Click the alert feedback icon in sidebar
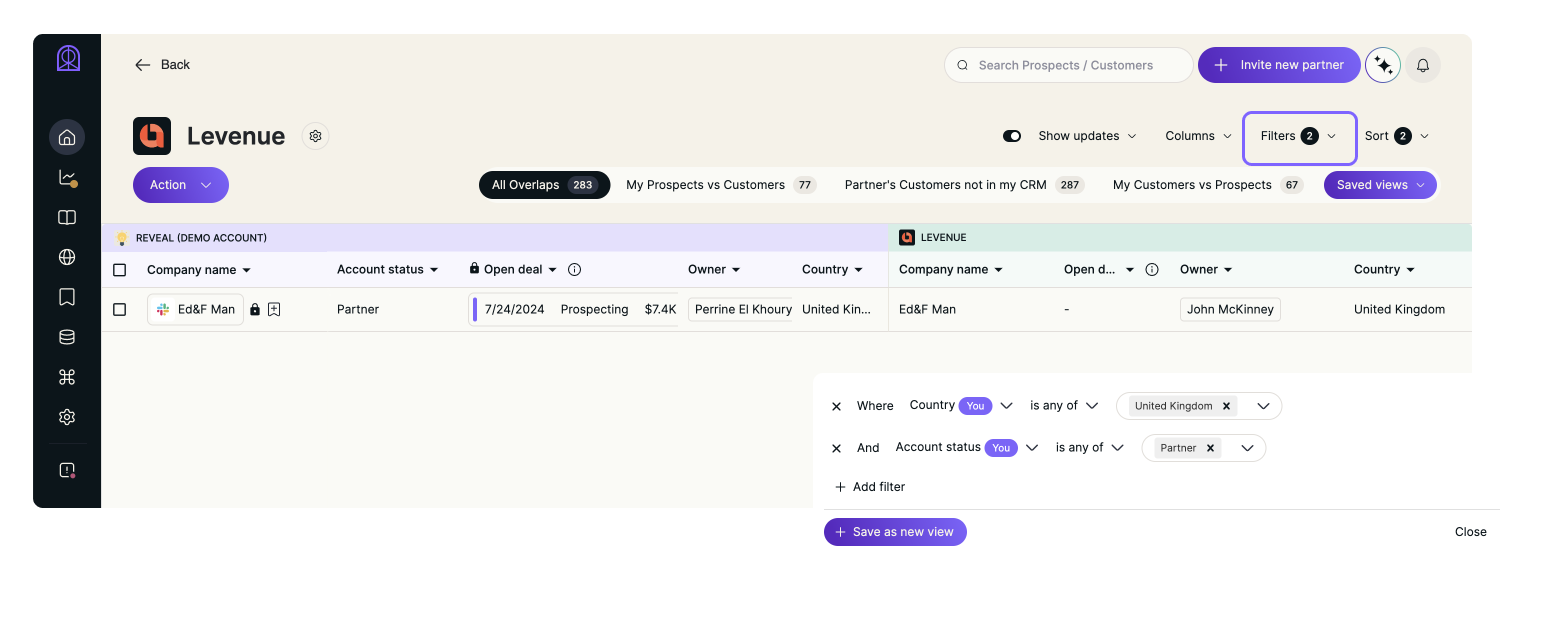The height and width of the screenshot is (622, 1562). [67, 470]
